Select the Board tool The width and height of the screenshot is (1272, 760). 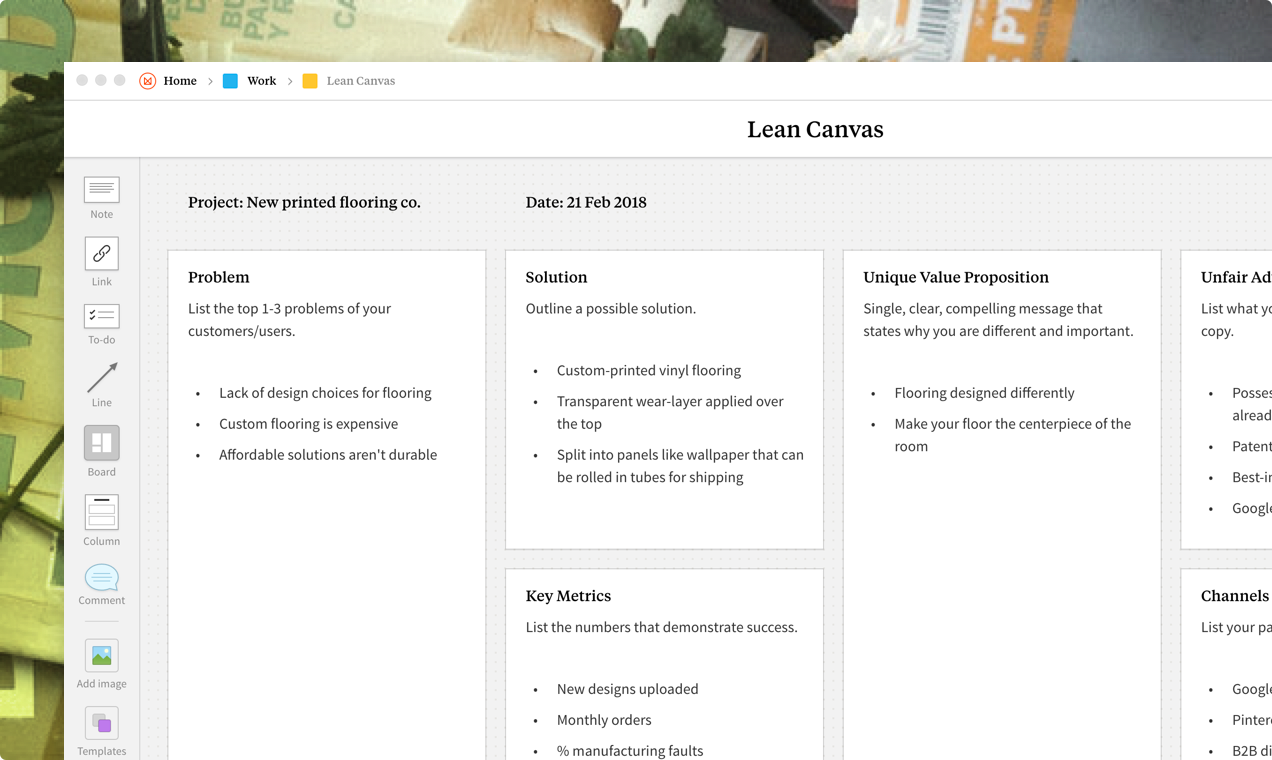pos(101,451)
